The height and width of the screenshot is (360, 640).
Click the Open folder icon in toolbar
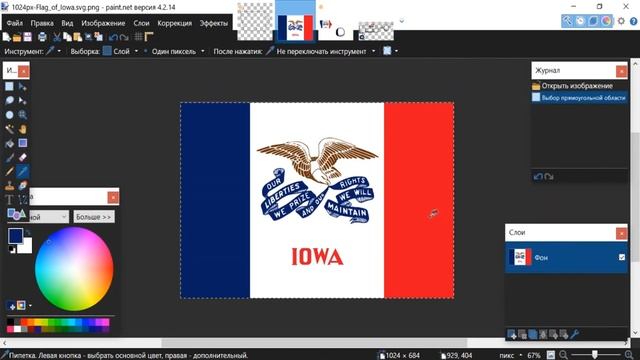pyautogui.click(x=17, y=37)
